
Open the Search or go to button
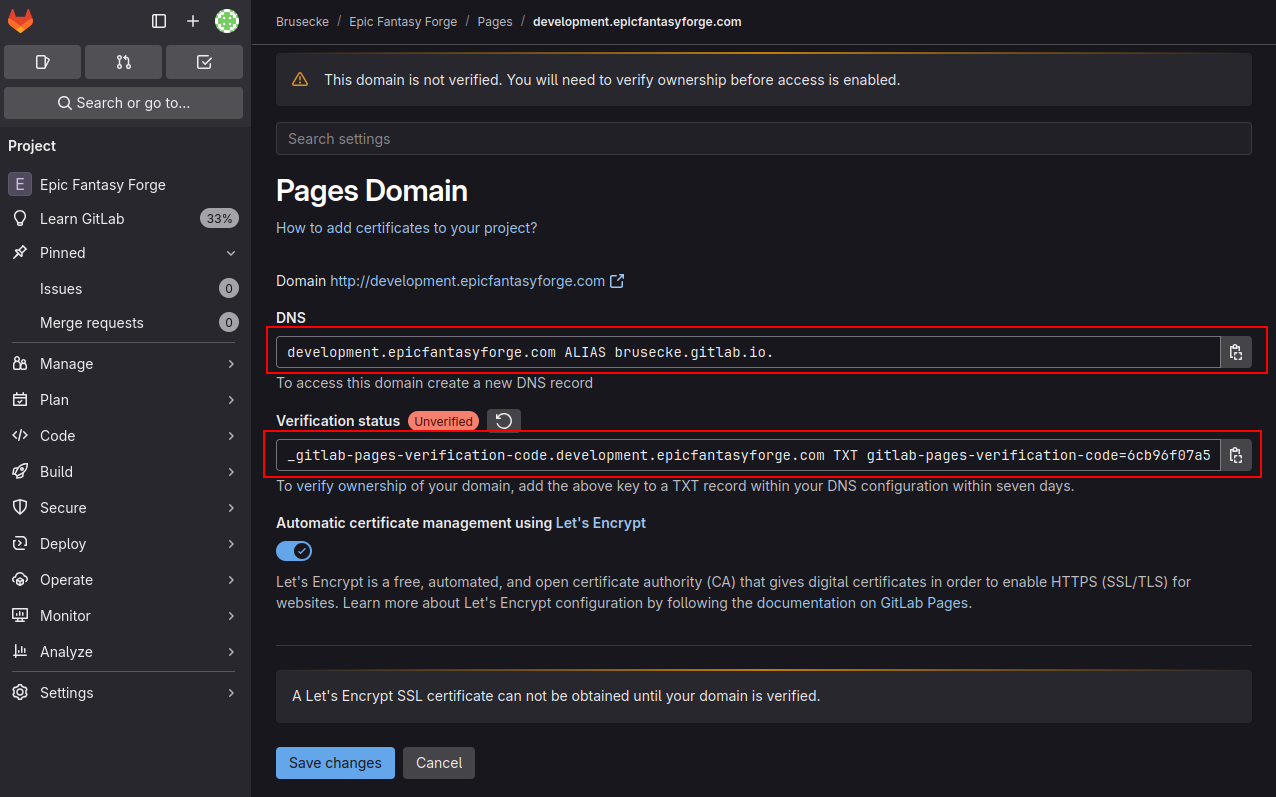123,103
